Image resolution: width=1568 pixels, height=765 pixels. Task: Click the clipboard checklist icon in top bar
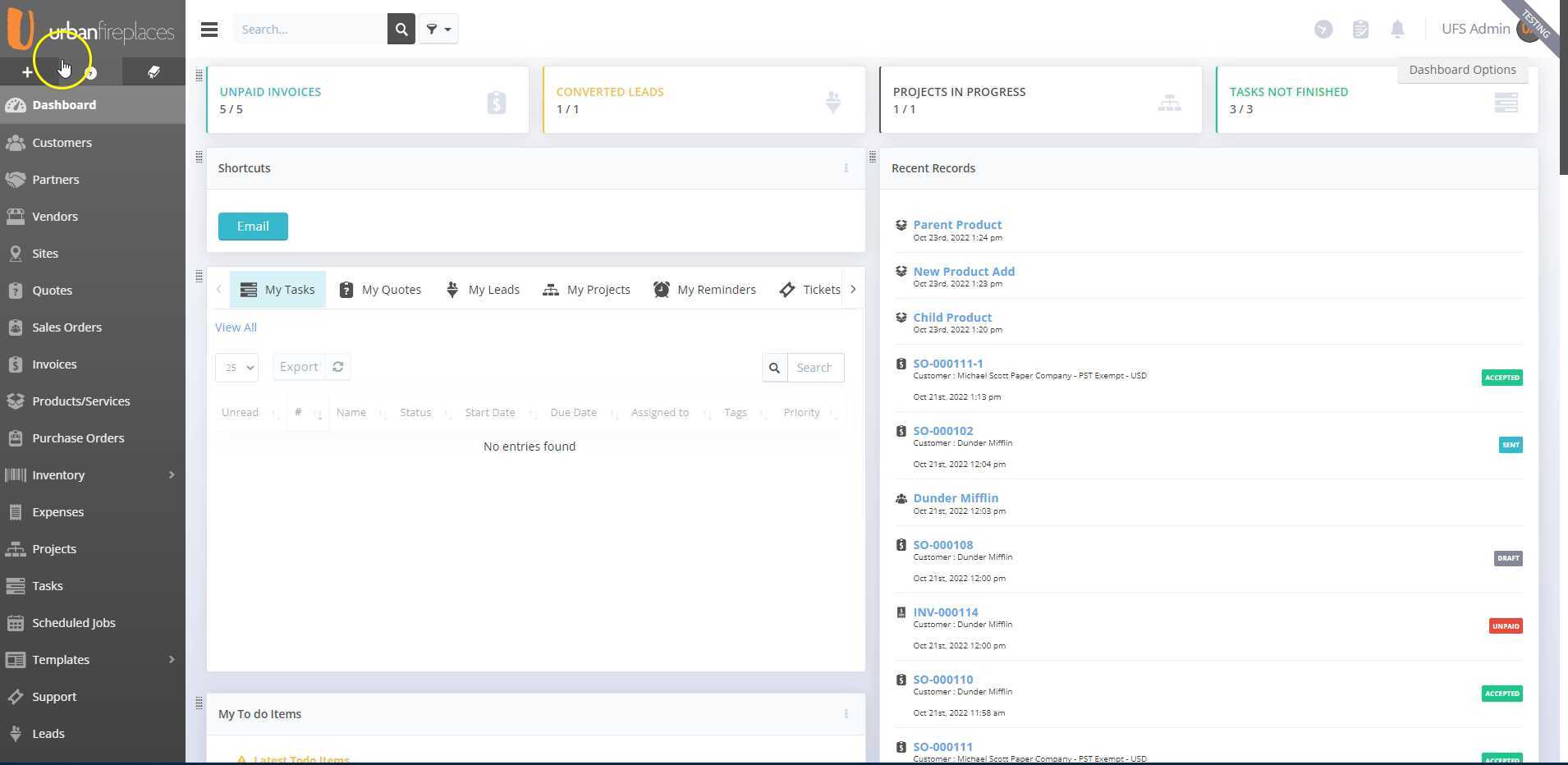pyautogui.click(x=1361, y=29)
